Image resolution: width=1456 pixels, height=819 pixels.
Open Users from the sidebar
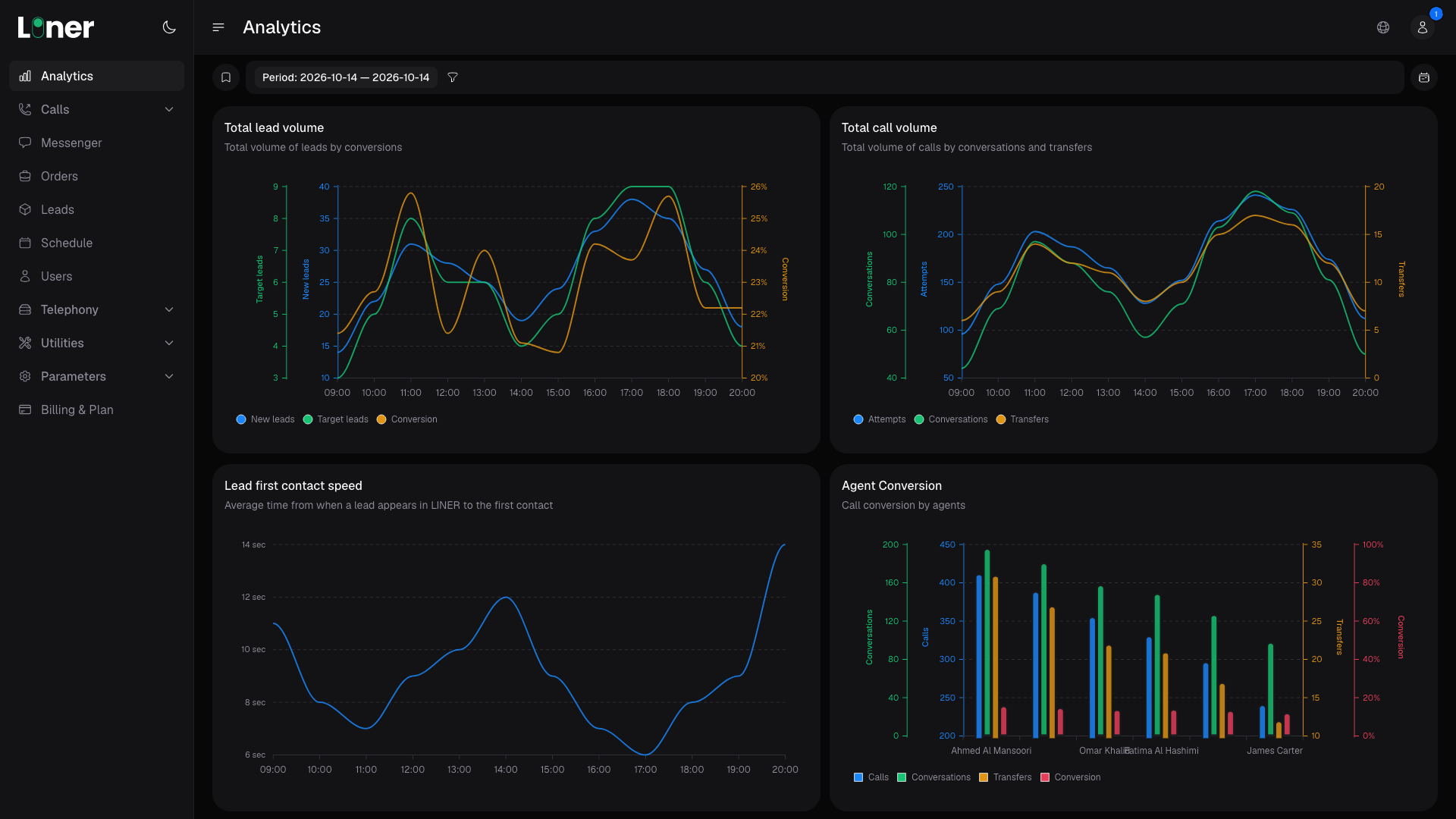click(96, 276)
